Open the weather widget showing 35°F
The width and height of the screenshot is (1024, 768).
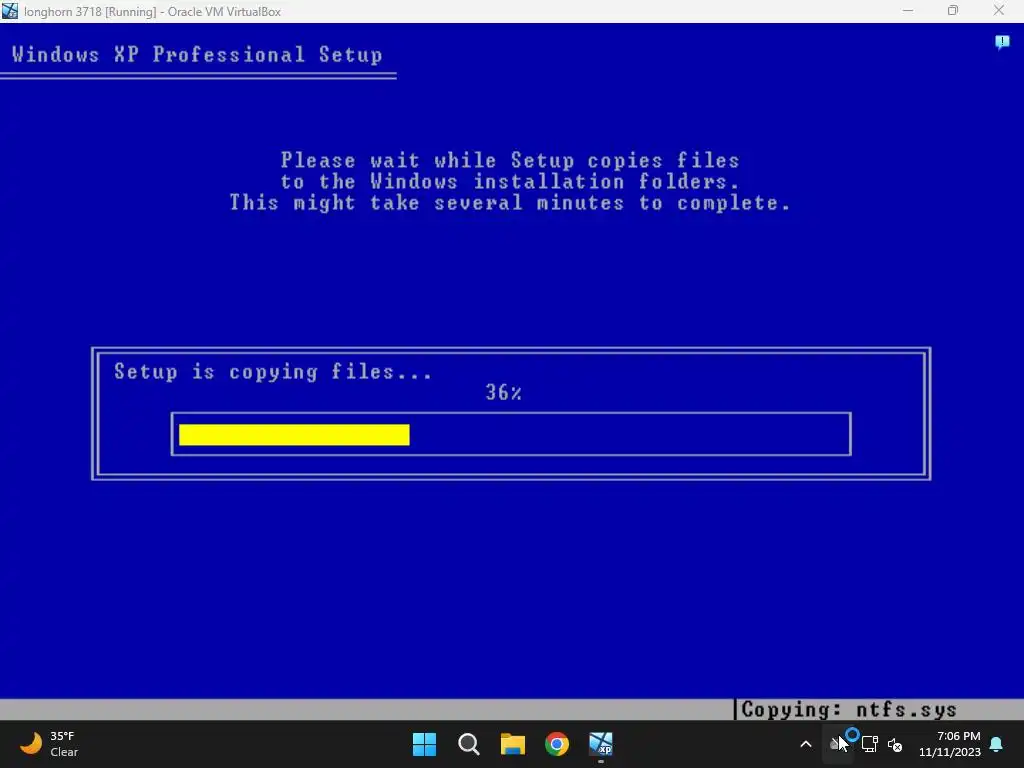[x=49, y=744]
